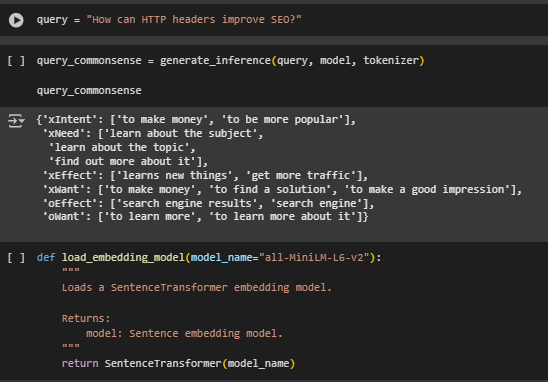
Task: Run the query assignment cell
Action: coord(16,20)
